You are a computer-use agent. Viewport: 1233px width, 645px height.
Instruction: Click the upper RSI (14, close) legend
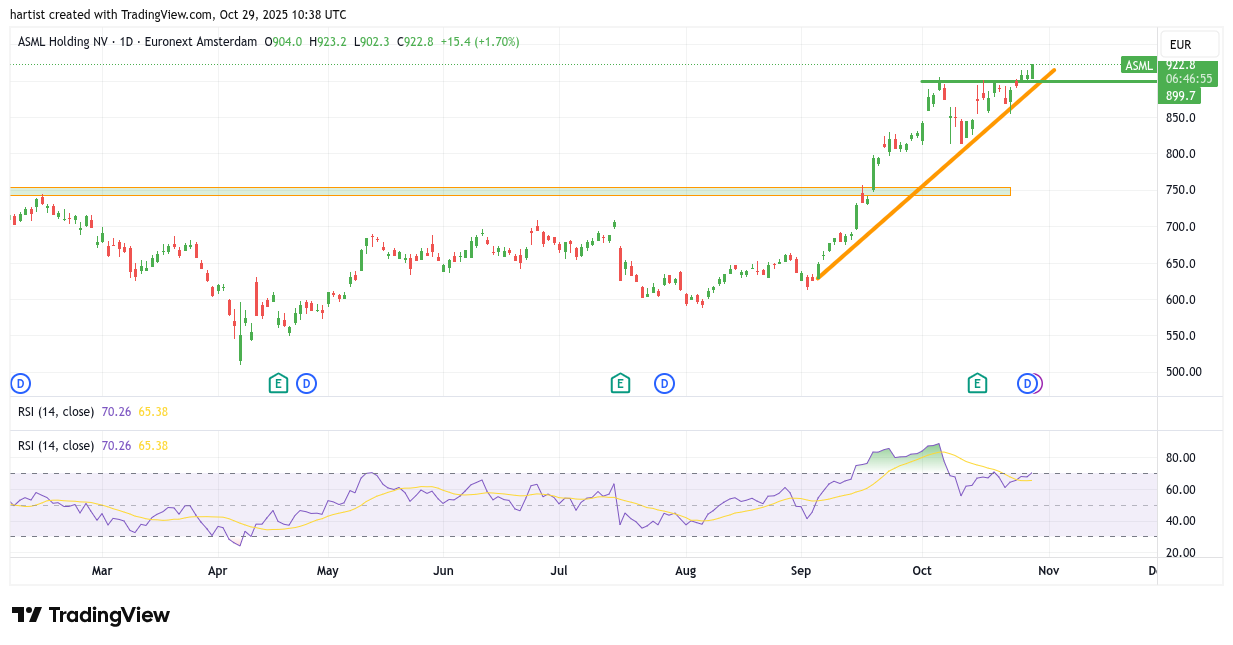(56, 410)
